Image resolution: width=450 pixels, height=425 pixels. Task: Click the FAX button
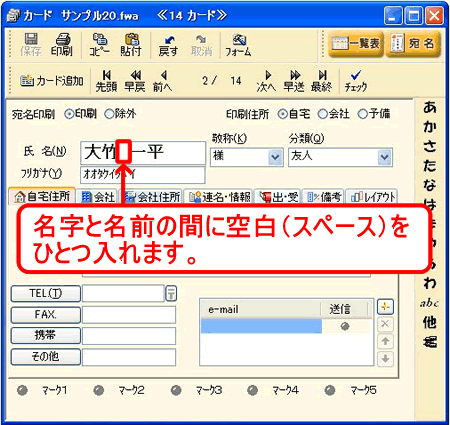click(46, 315)
